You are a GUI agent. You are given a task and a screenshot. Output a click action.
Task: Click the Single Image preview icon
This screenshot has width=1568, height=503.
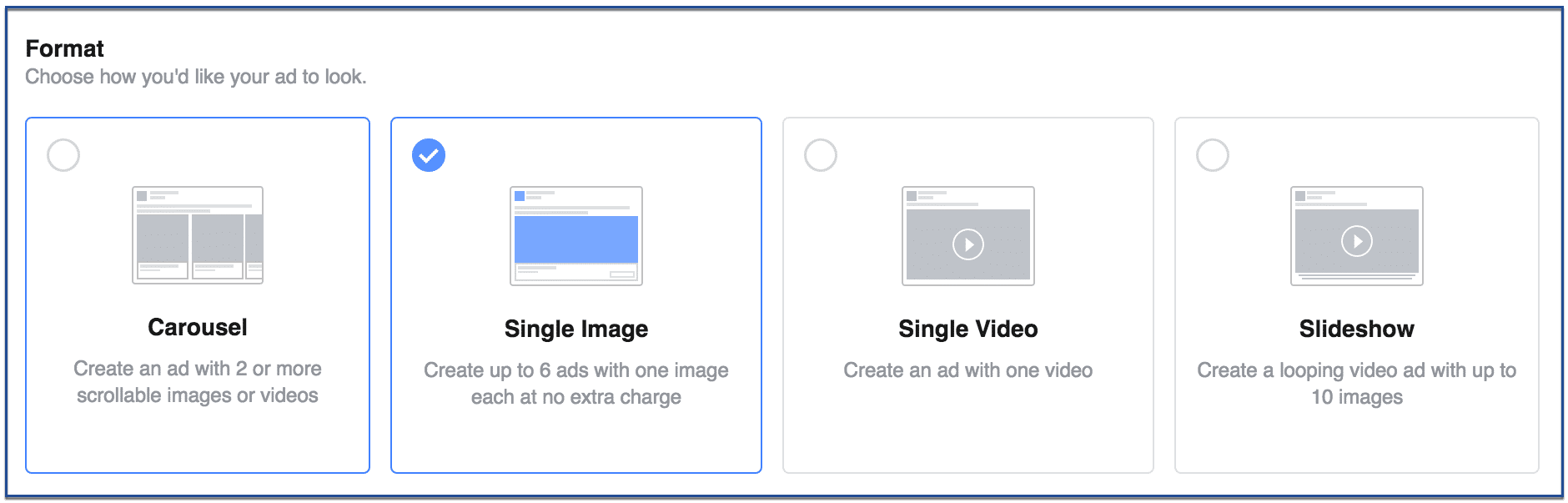[x=576, y=236]
